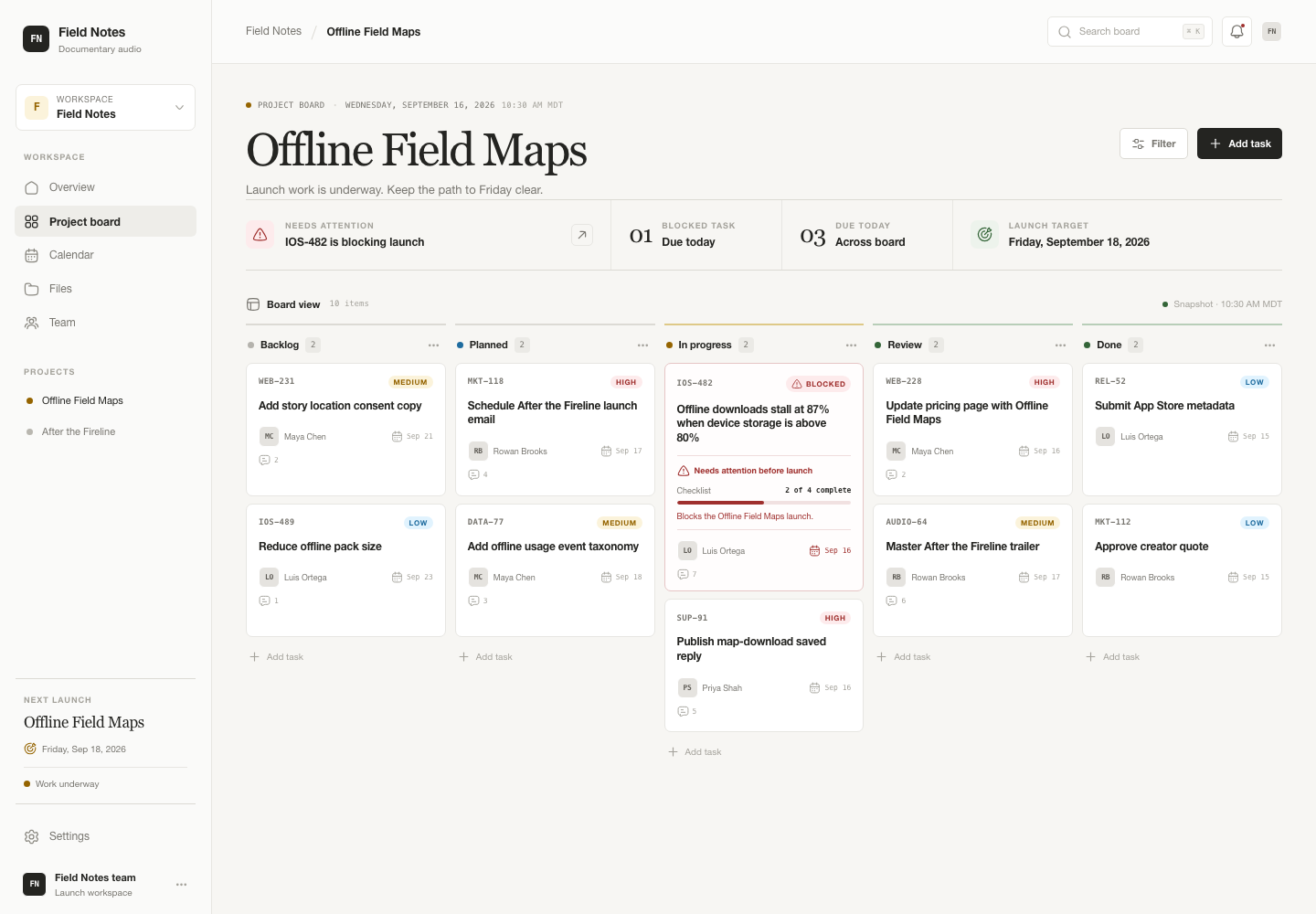Image resolution: width=1316 pixels, height=914 pixels.
Task: Open In progress column options menu
Action: pyautogui.click(x=851, y=345)
